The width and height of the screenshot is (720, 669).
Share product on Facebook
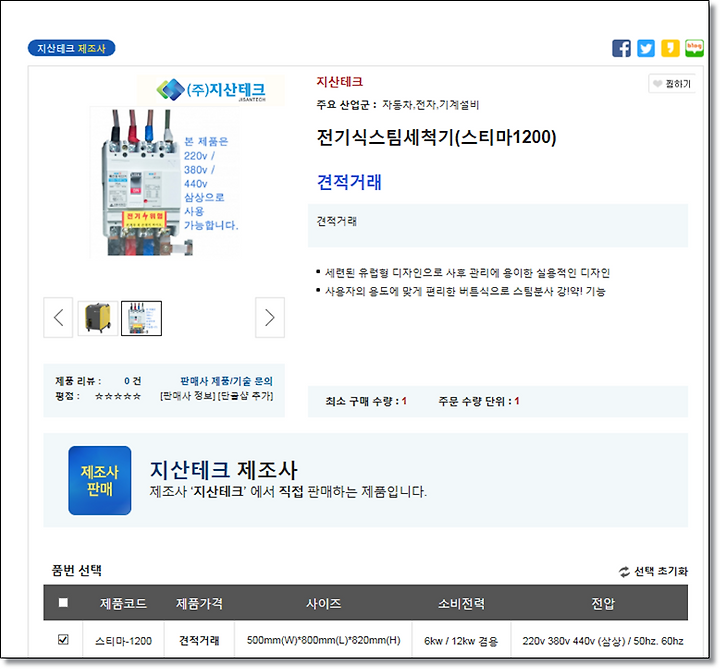coord(621,48)
